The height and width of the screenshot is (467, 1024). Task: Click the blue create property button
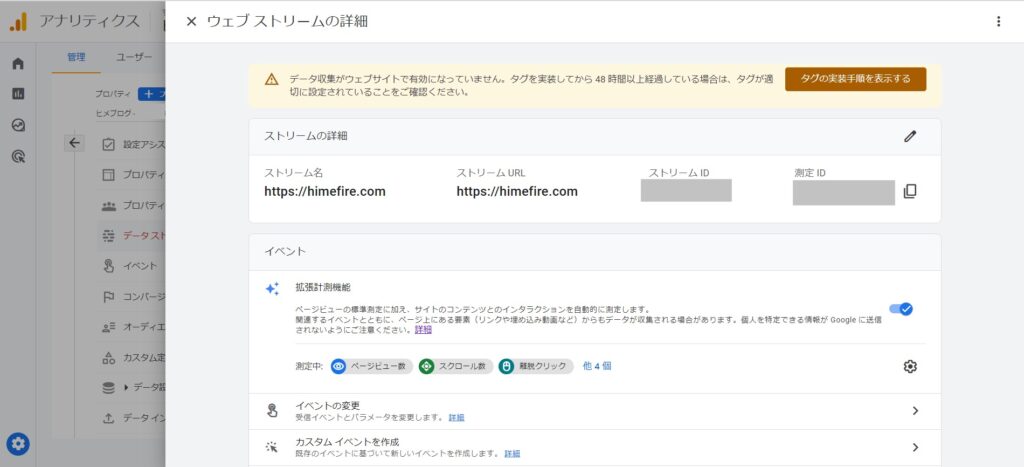pos(152,94)
